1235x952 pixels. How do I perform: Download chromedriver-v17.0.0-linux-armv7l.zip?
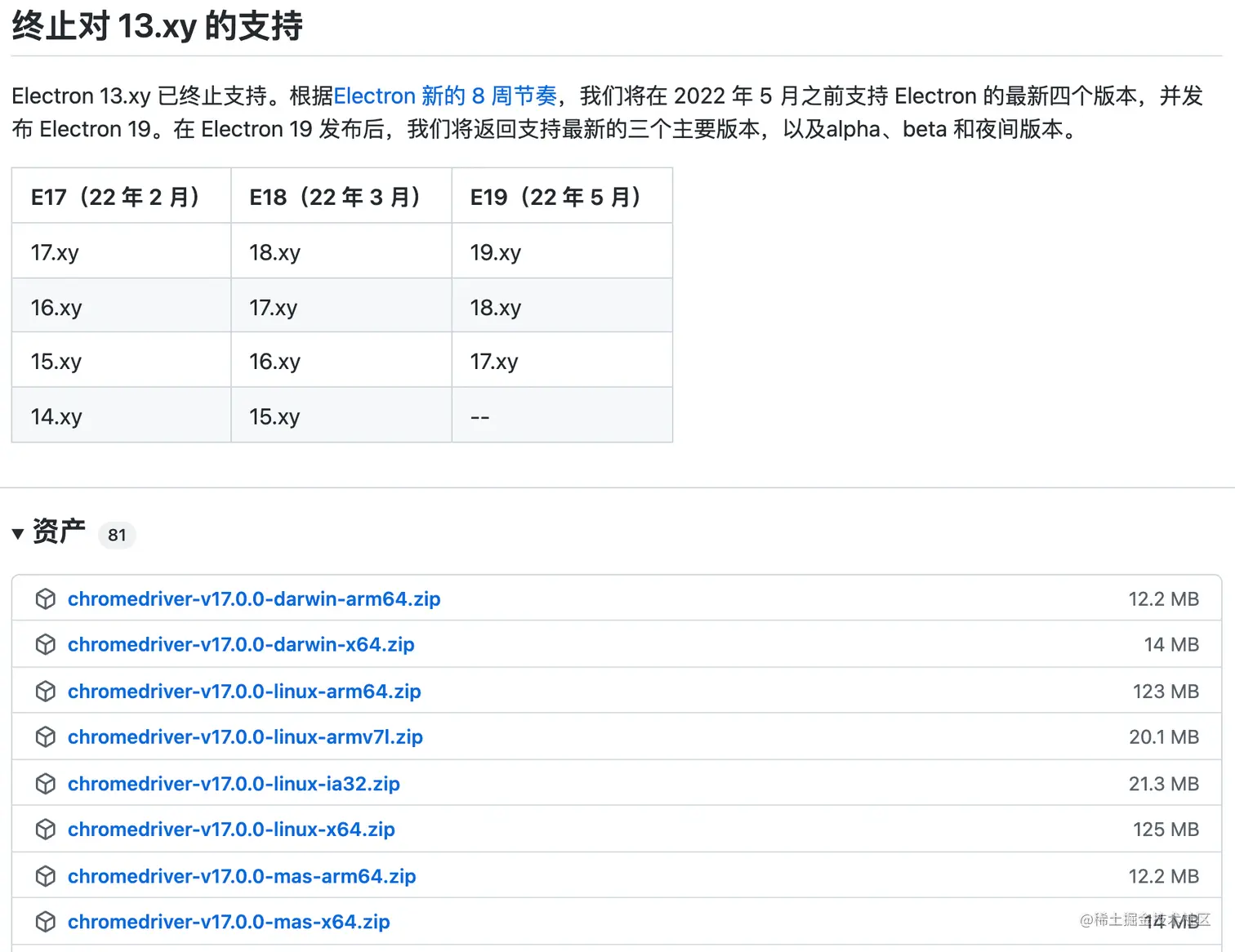(245, 736)
